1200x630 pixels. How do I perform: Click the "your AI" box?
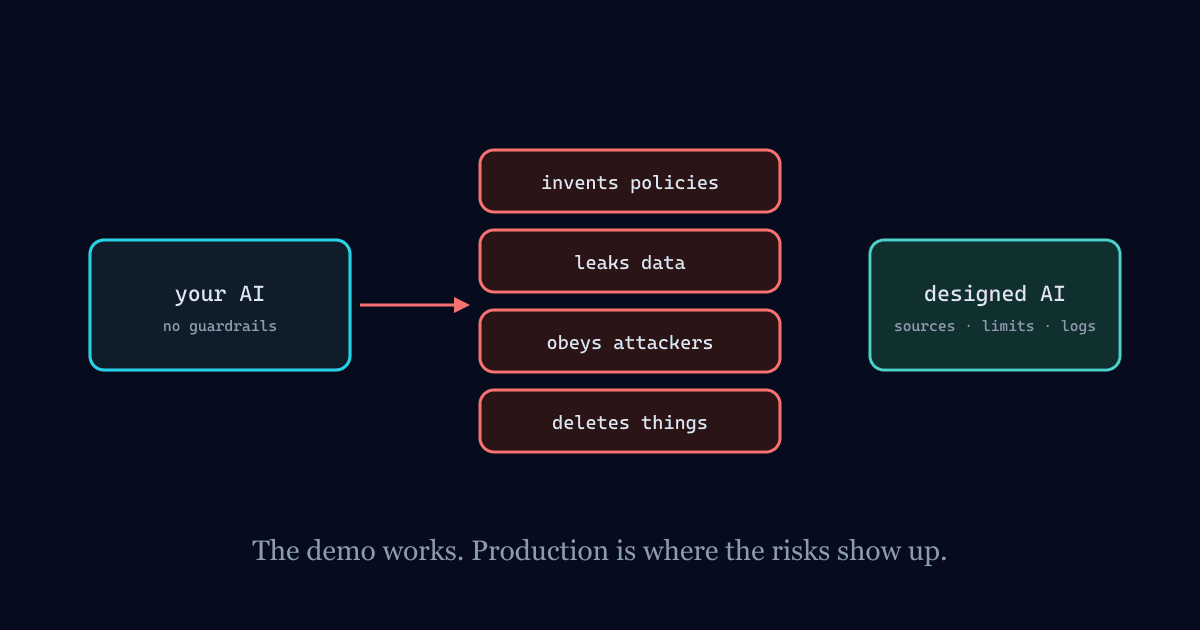click(x=220, y=305)
